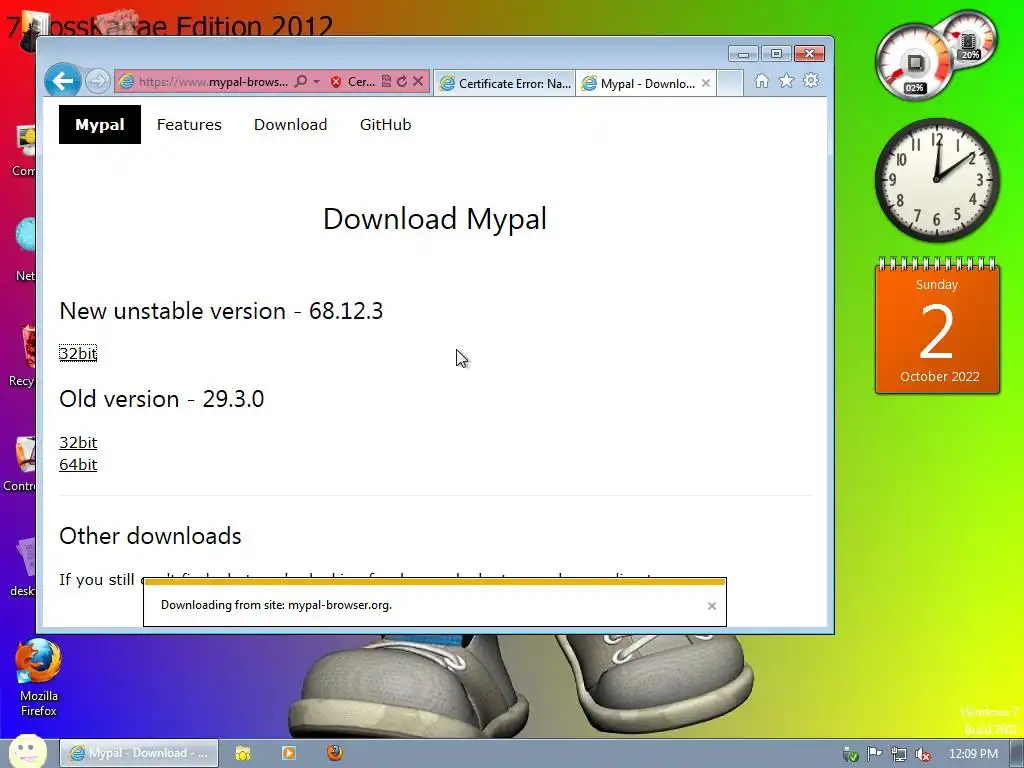Open Tools with the gear icon

(x=811, y=81)
